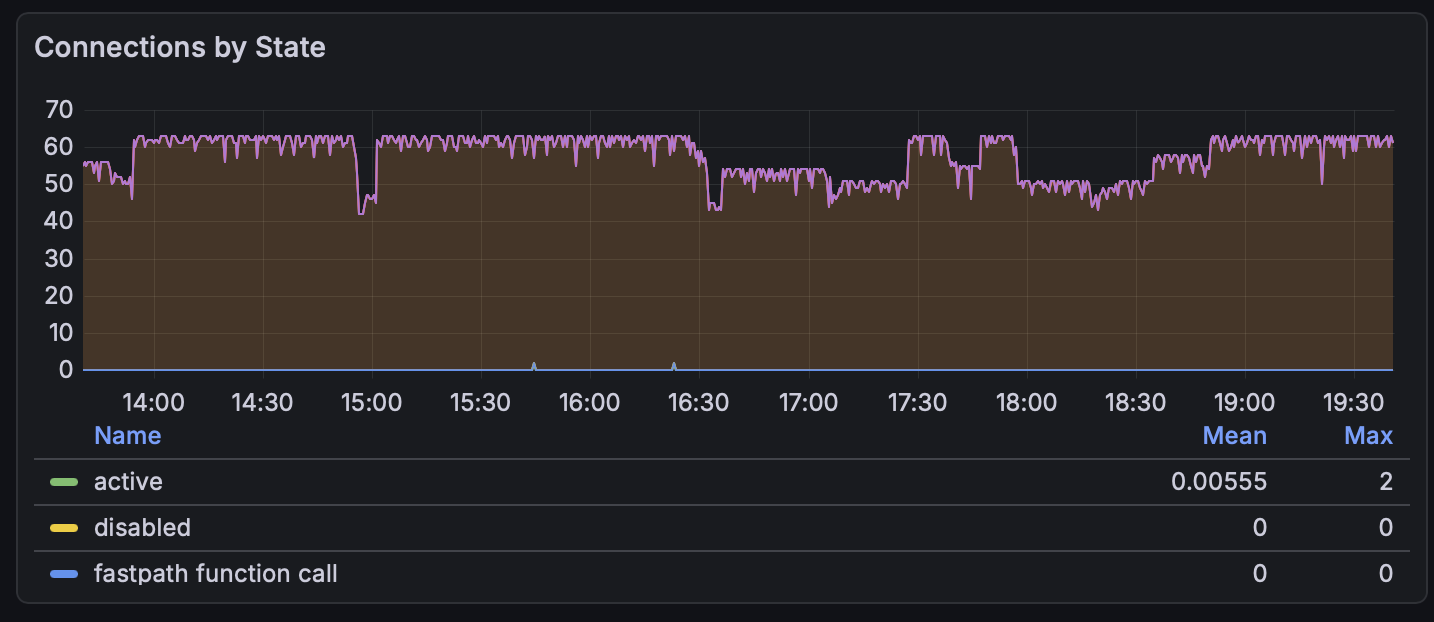This screenshot has width=1434, height=622.
Task: Click the 19:30 label on the time axis
Action: [1351, 403]
